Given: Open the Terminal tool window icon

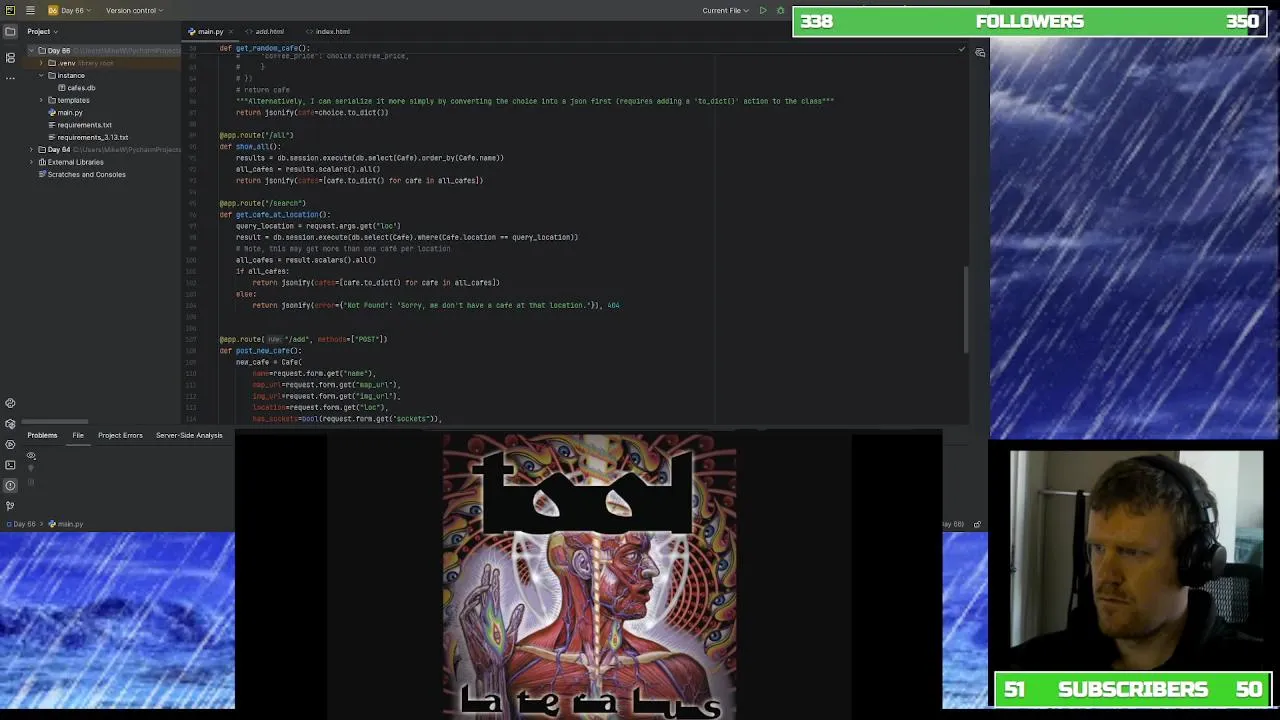Looking at the screenshot, I should (x=10, y=465).
